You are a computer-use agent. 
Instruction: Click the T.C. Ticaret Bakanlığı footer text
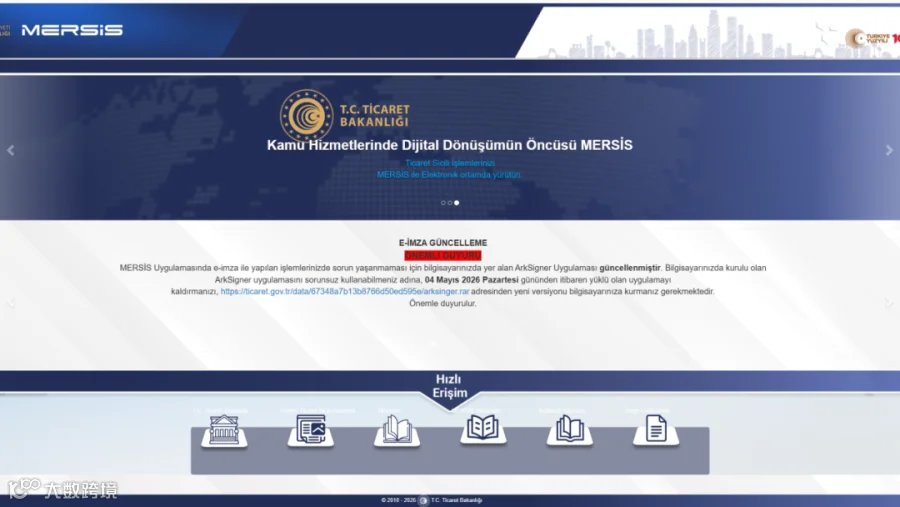tap(456, 500)
